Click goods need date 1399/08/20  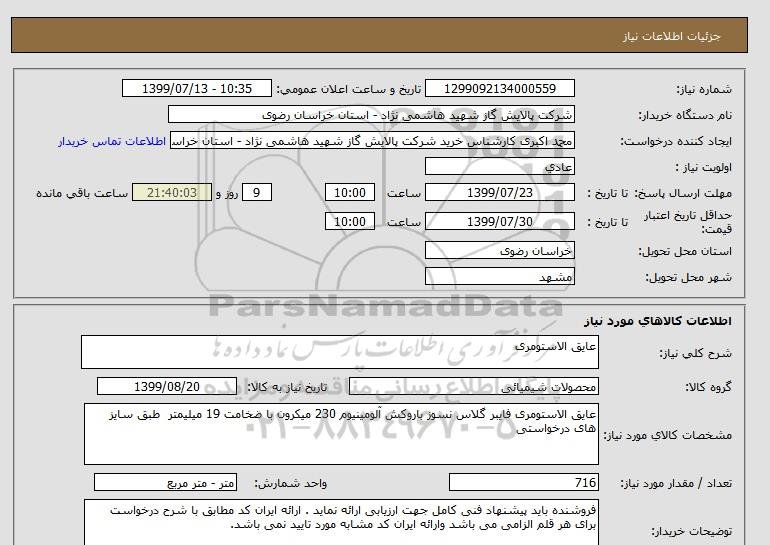pos(168,387)
